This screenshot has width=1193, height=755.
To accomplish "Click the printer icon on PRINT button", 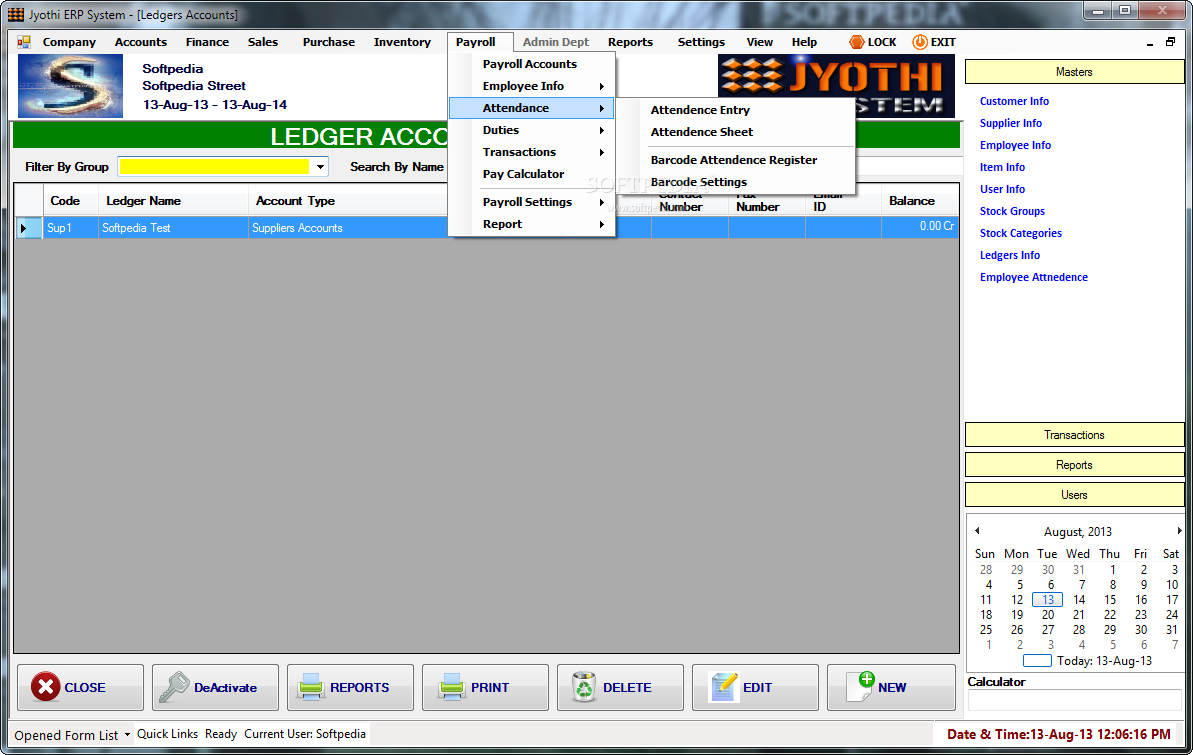I will coord(451,687).
